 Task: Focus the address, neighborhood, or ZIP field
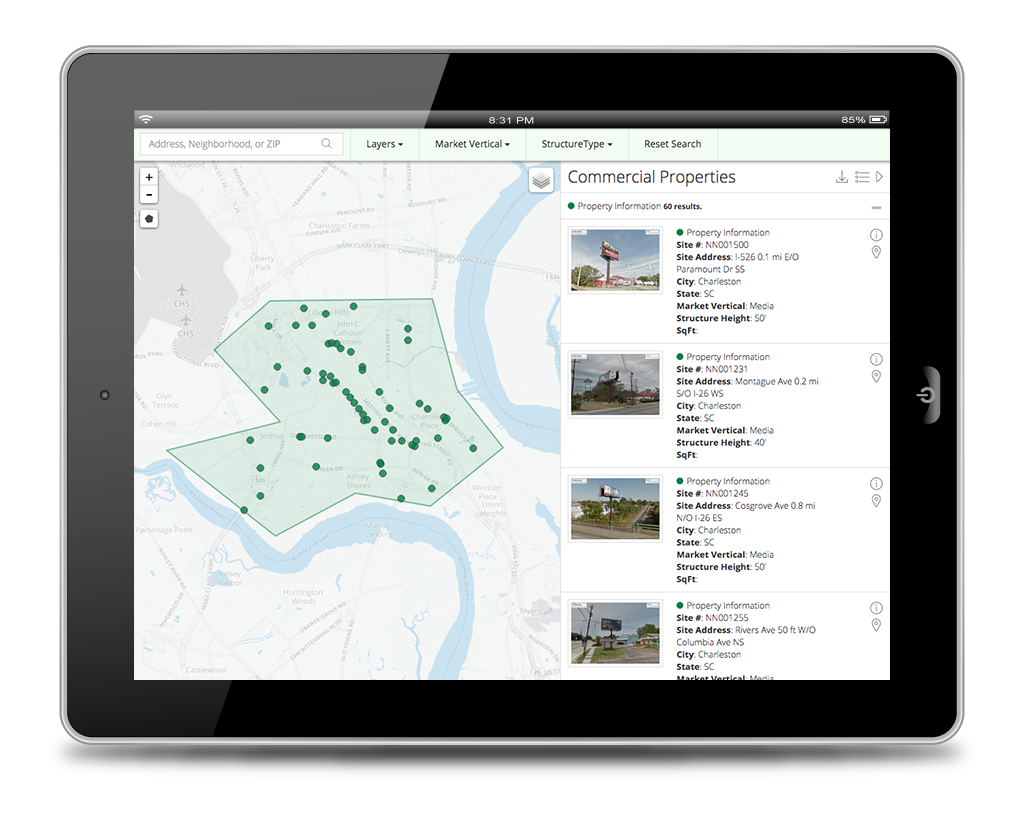click(x=242, y=144)
